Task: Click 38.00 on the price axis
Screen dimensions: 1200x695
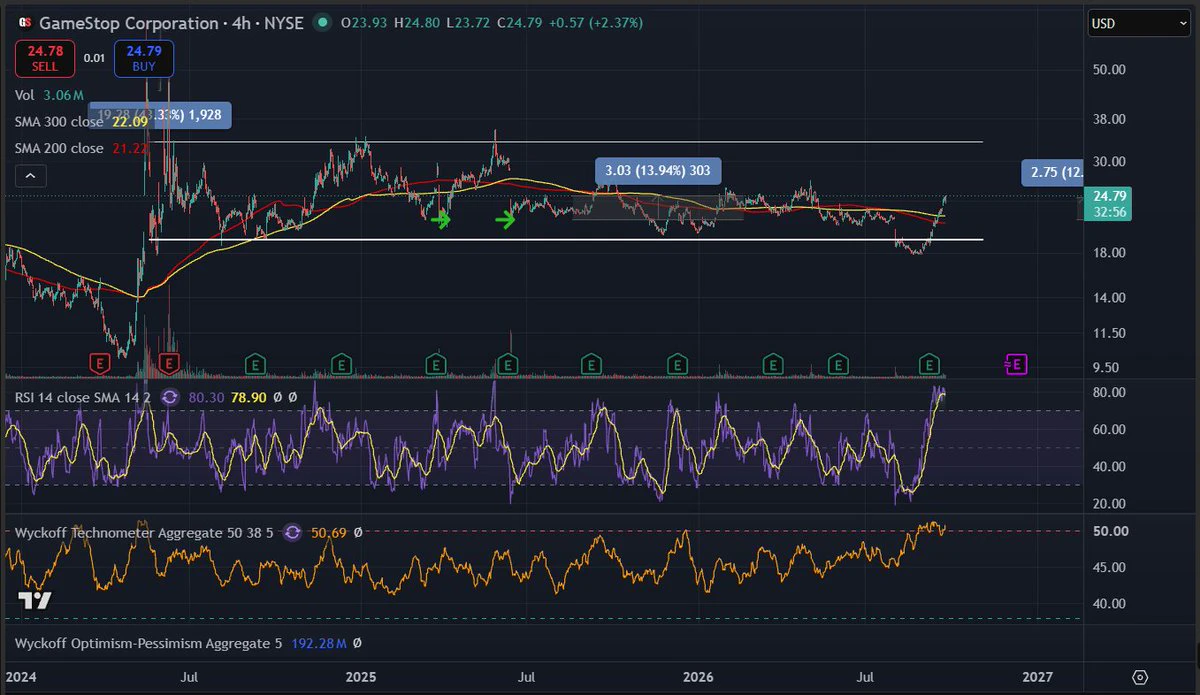Action: (1110, 119)
